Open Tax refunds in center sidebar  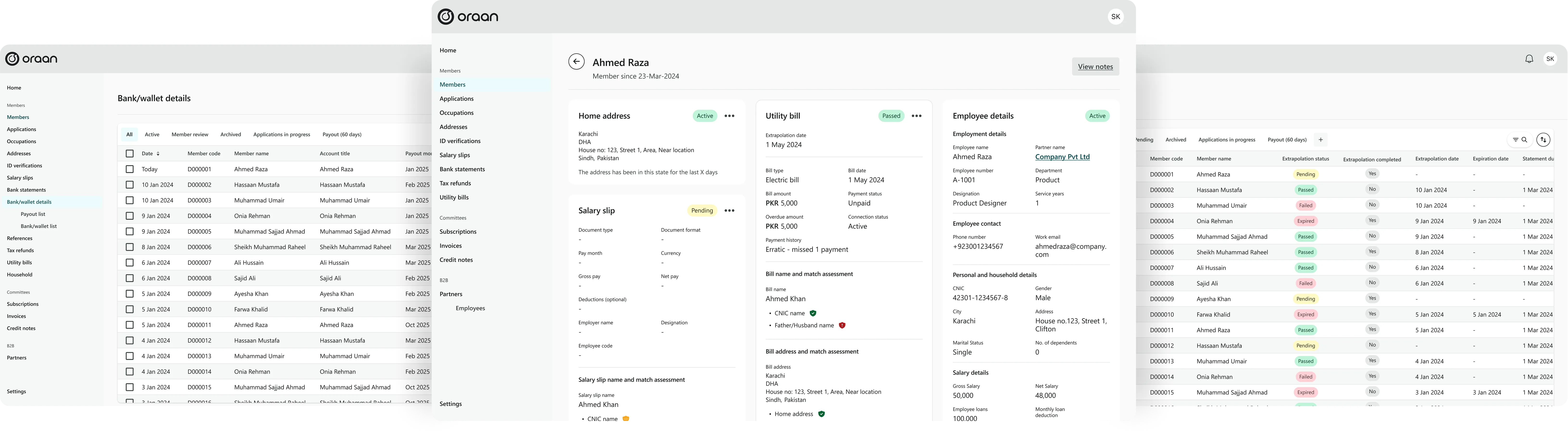coord(455,183)
